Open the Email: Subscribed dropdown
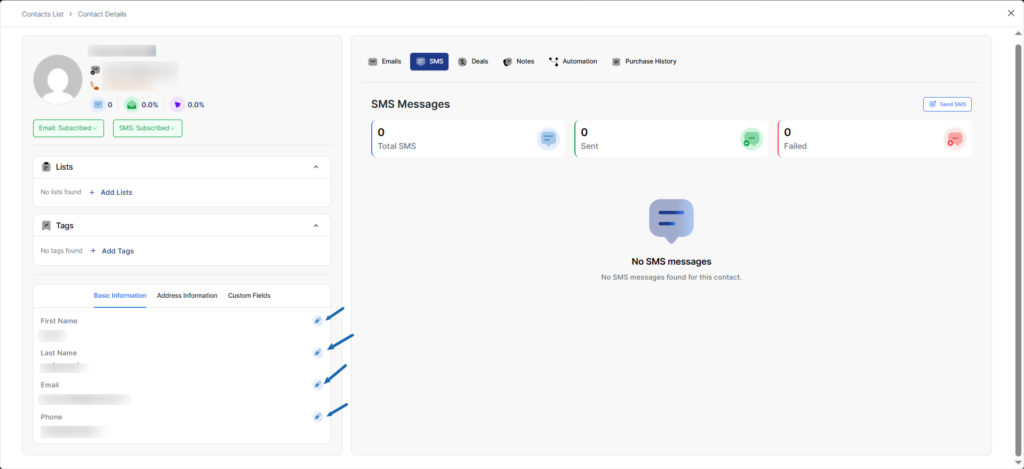This screenshot has width=1024, height=469. click(x=68, y=128)
